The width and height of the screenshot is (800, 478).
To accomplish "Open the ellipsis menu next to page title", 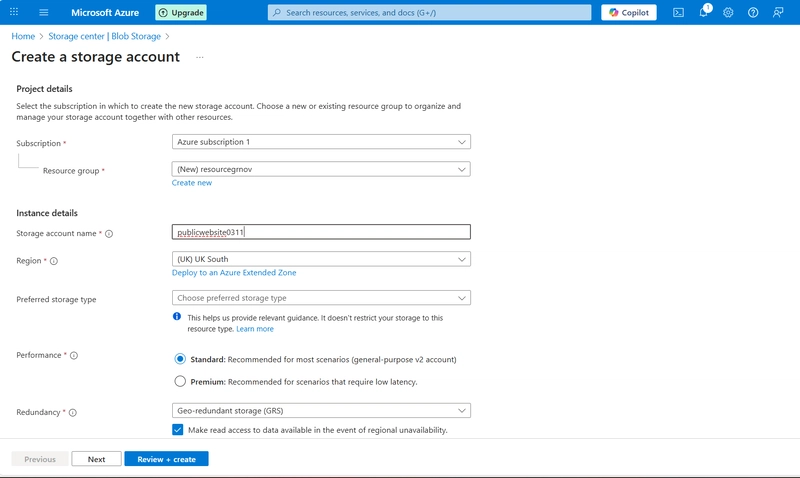I will pyautogui.click(x=199, y=58).
